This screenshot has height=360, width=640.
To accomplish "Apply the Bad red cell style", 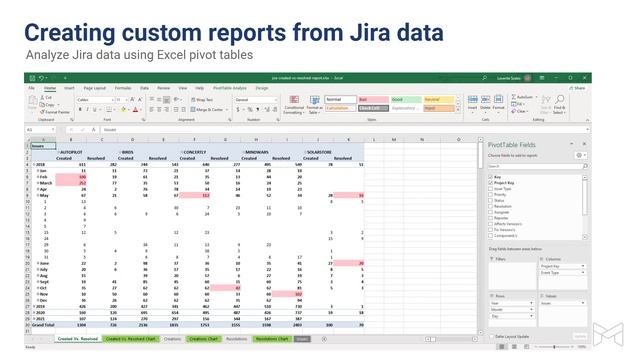I will click(x=373, y=100).
